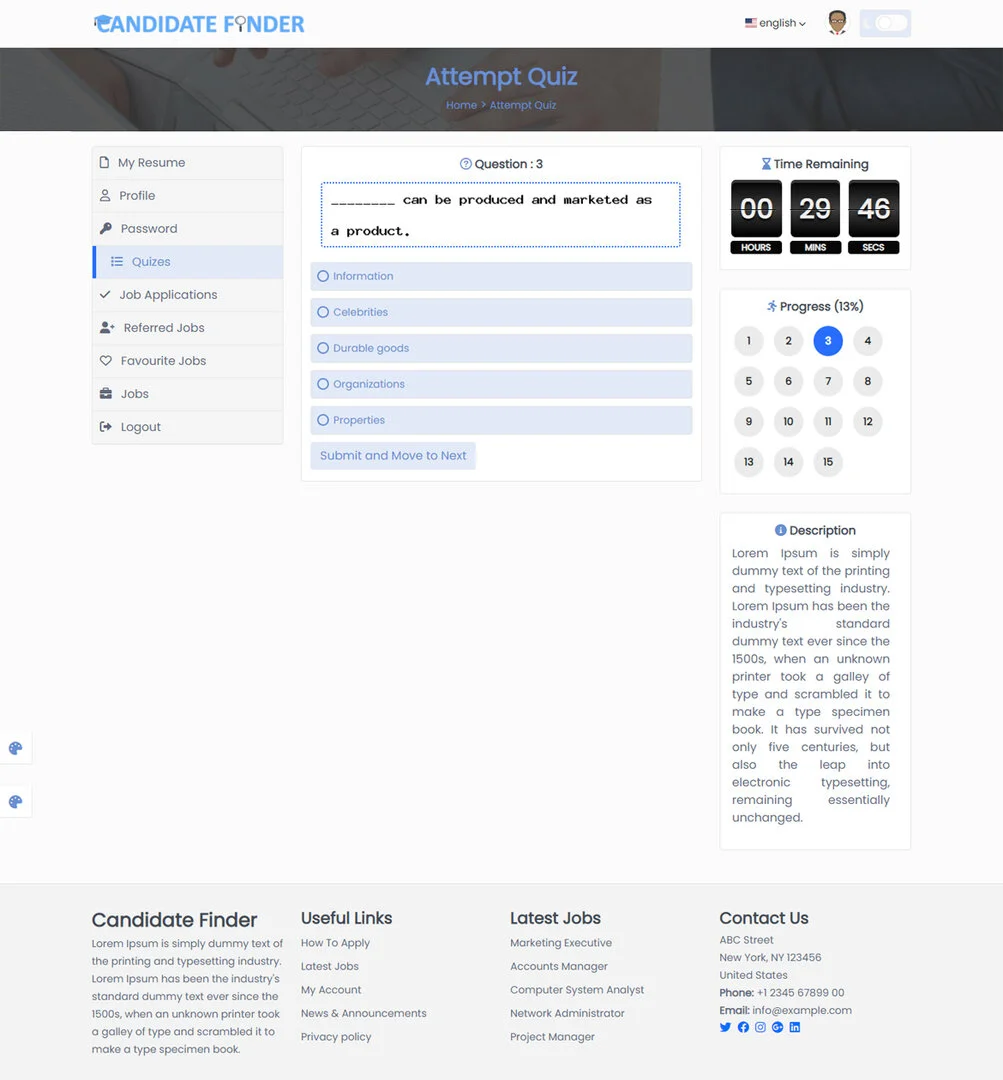Toggle the dark mode switch in header

click(885, 23)
